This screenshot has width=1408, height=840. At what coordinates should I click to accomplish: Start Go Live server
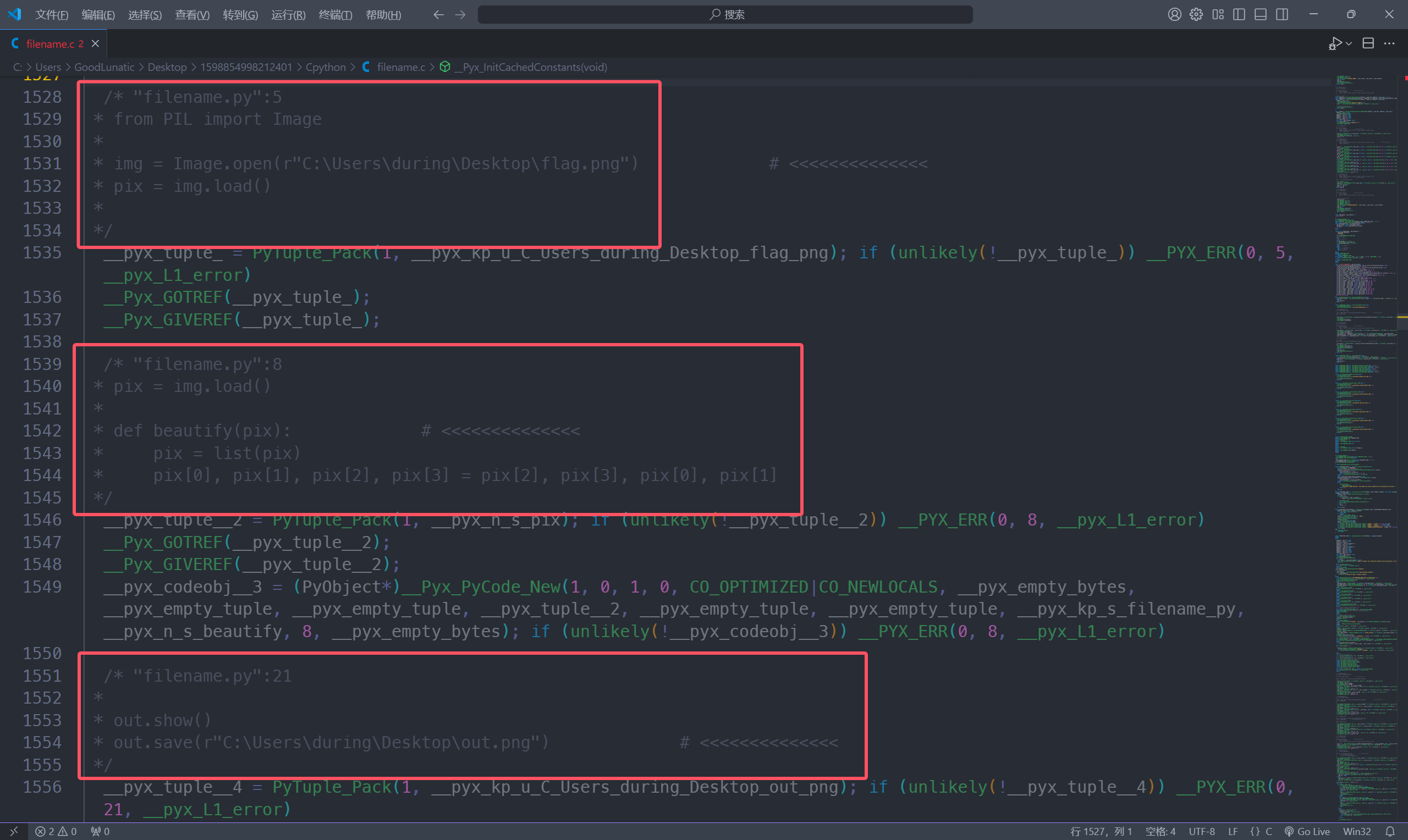(x=1307, y=832)
